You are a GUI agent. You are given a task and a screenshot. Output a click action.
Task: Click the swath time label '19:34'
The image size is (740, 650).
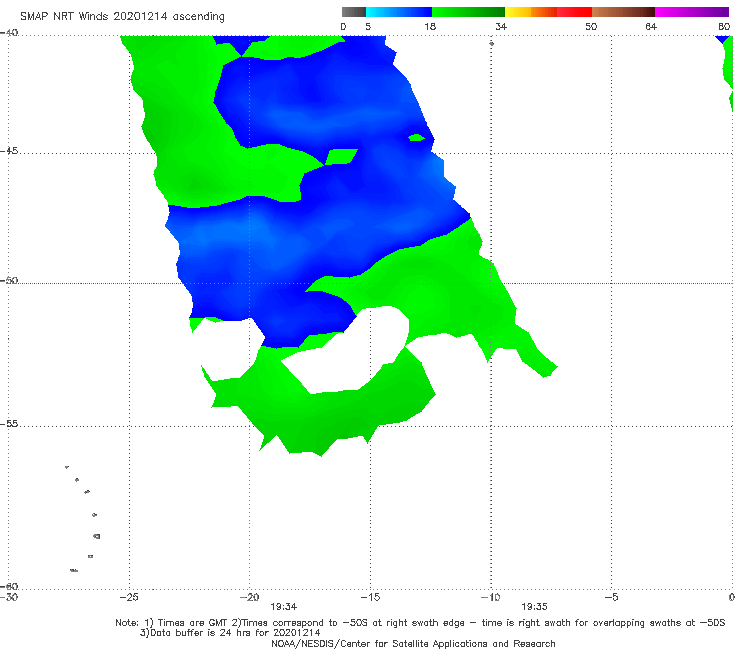coord(283,607)
